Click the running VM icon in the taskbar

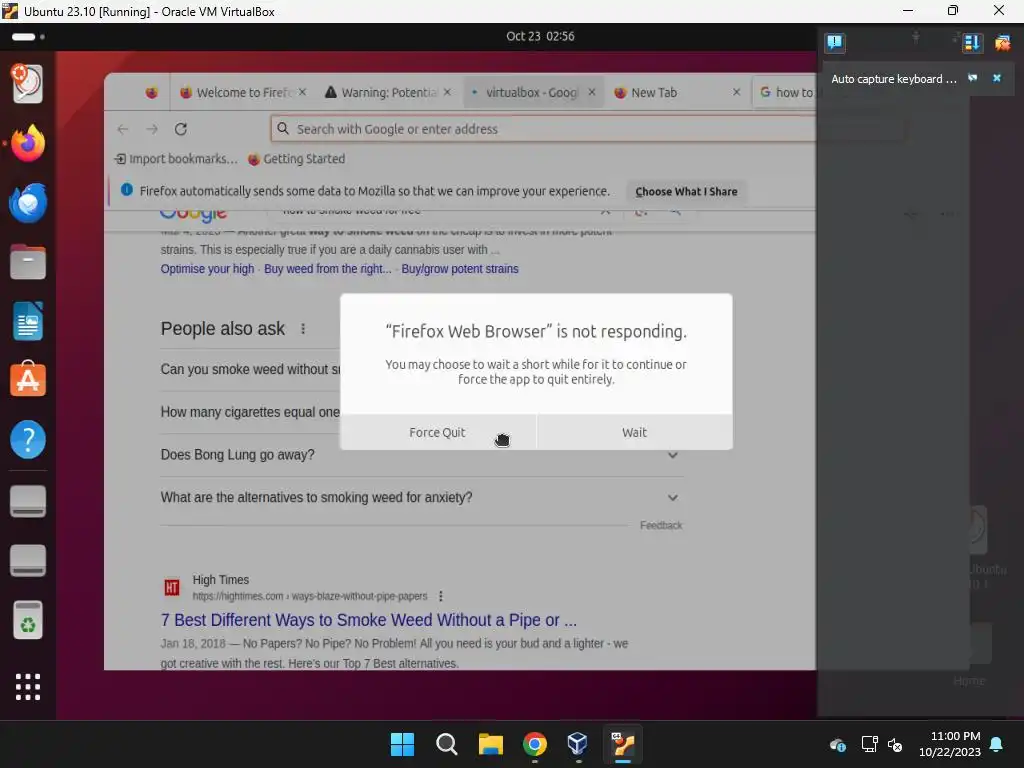(622, 744)
